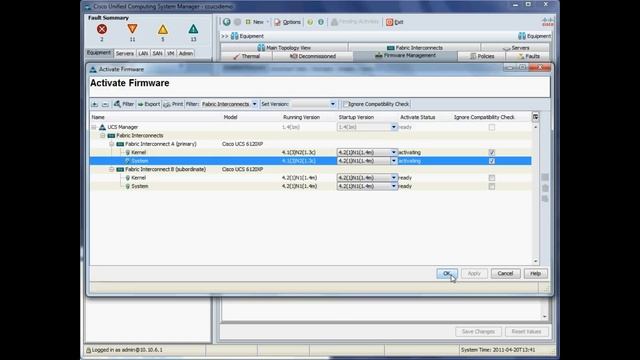Collapse Fabric Interconnect B (subordinate) node
640x360 pixels.
[x=111, y=169]
